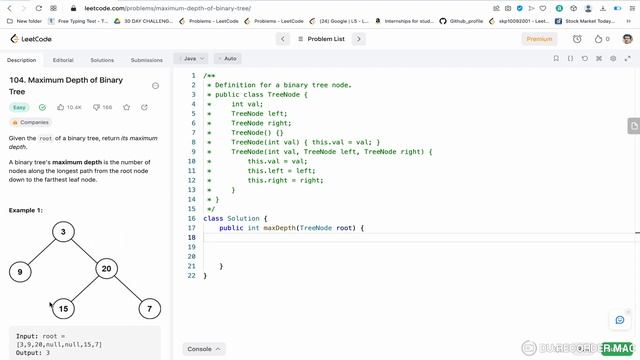This screenshot has width=640, height=360.
Task: Toggle editor fullscreen icon
Action: pyautogui.click(x=628, y=59)
